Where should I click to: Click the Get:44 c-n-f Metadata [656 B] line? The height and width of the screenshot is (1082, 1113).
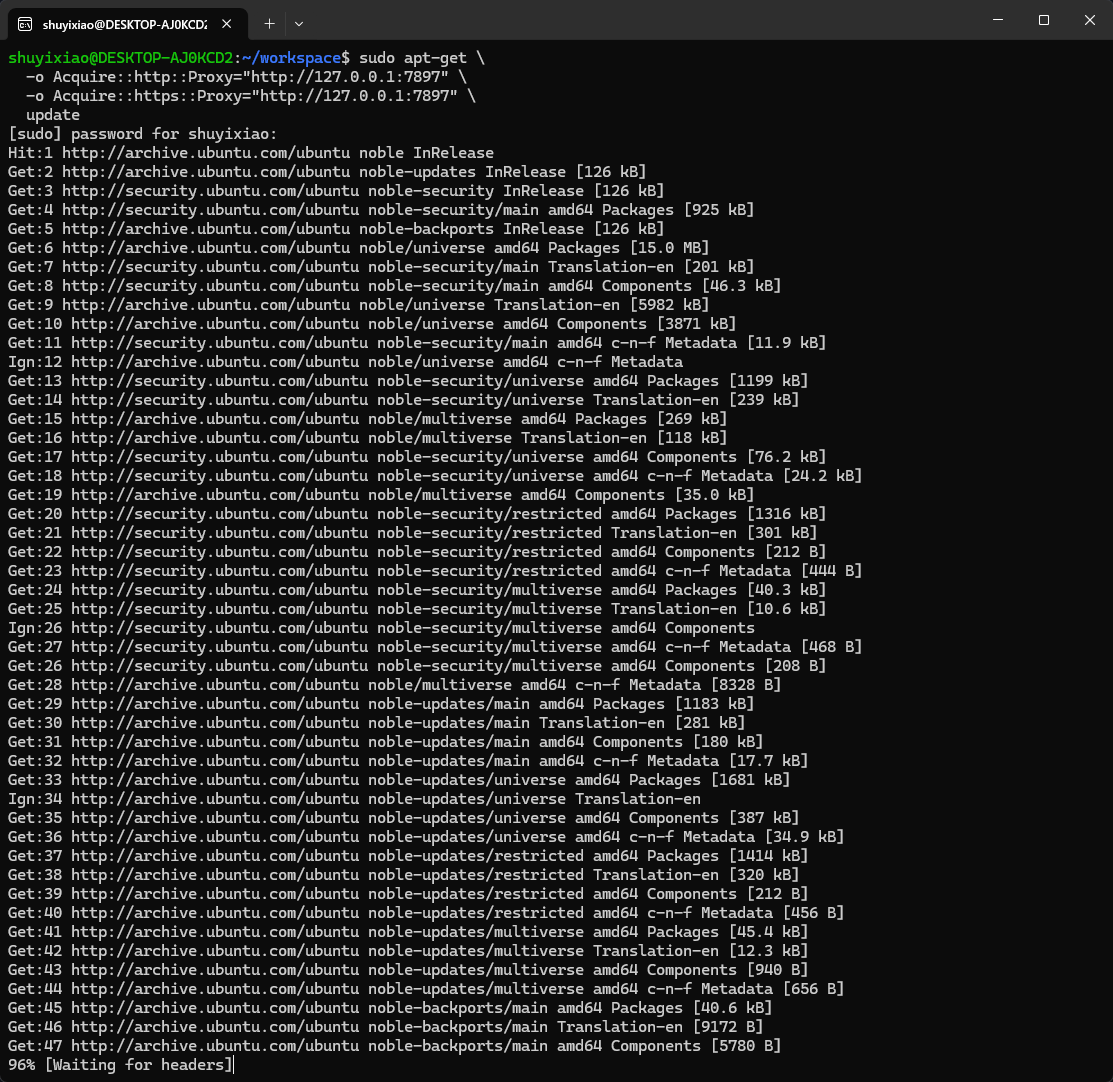(426, 989)
